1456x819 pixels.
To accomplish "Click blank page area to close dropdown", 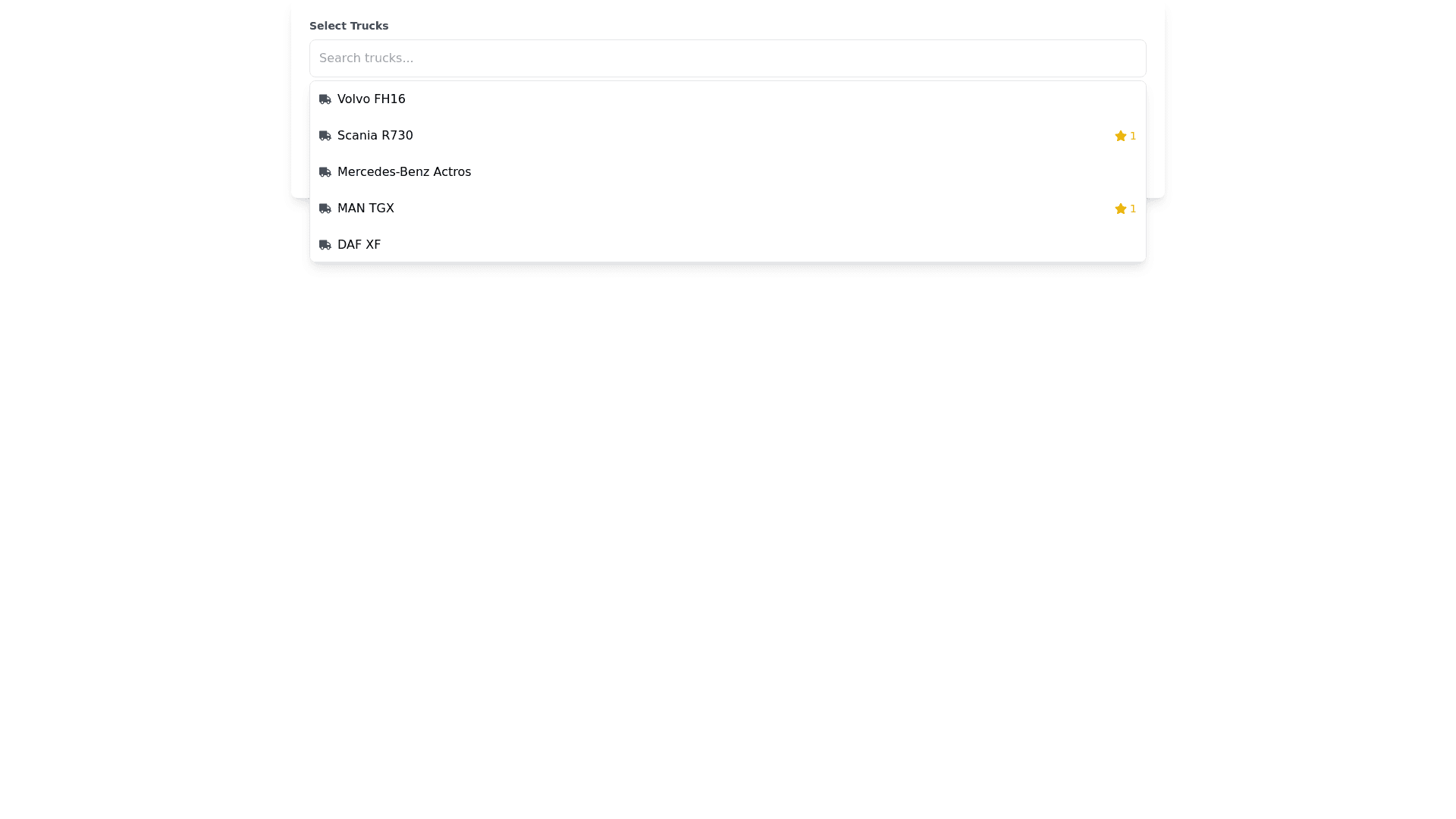I will point(728,531).
